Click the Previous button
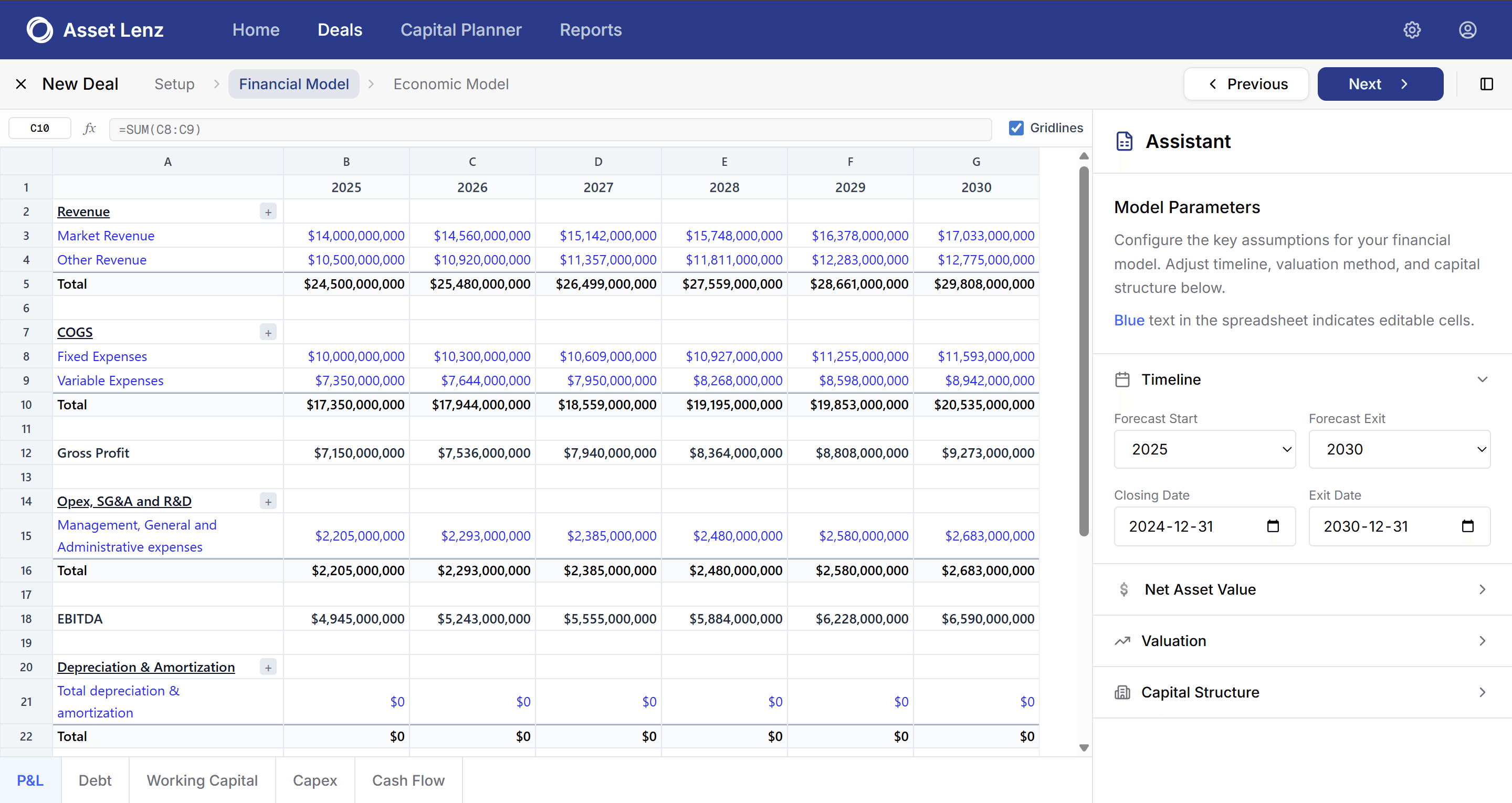Viewport: 1512px width, 803px height. [x=1246, y=84]
